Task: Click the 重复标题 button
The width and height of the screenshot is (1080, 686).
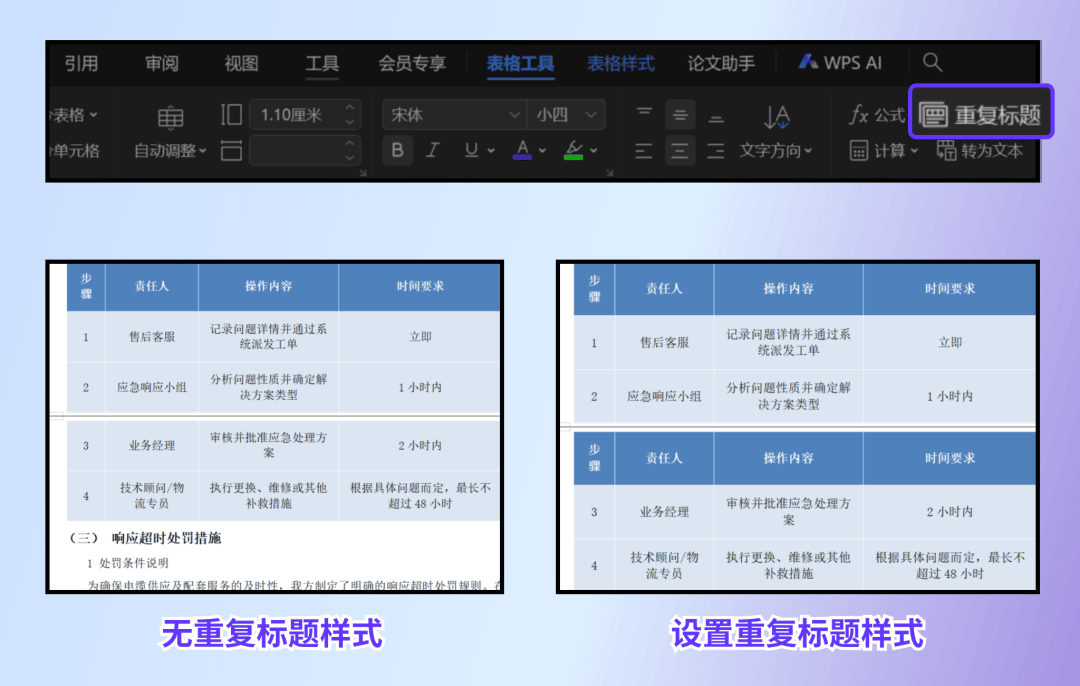Action: point(981,114)
